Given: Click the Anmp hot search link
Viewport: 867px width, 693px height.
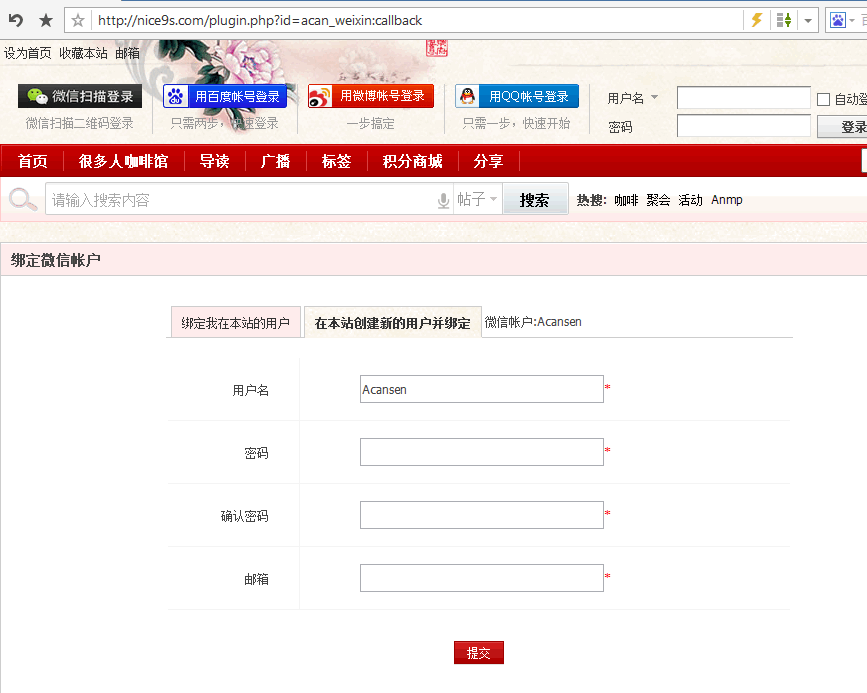Looking at the screenshot, I should coord(726,199).
